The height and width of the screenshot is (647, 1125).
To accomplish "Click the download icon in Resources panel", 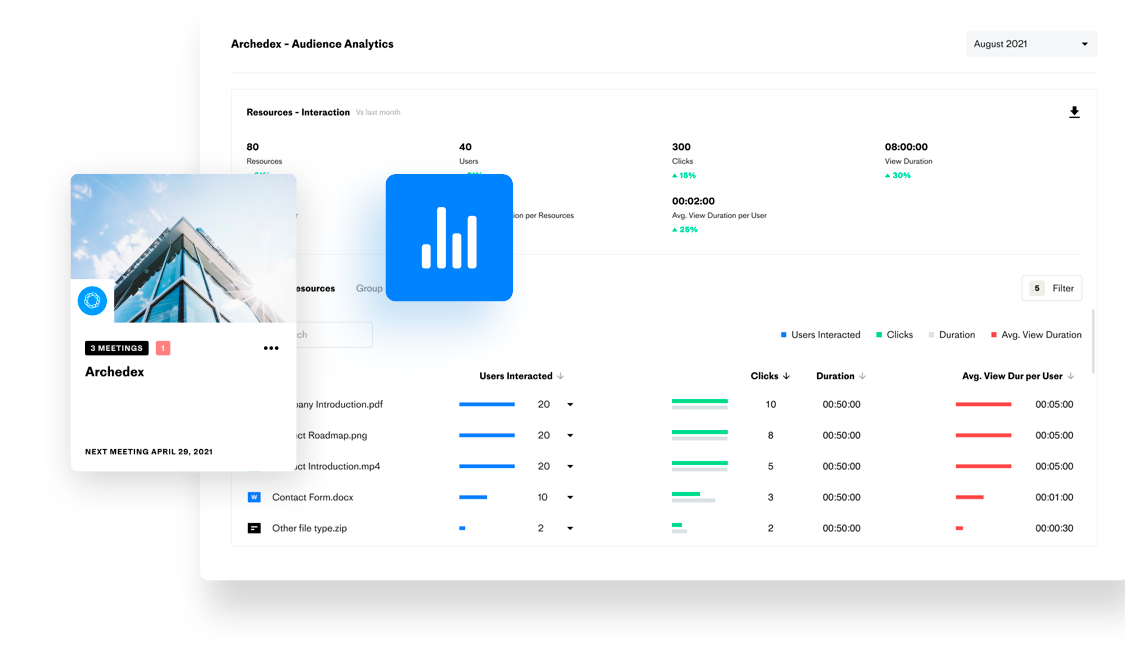I will tap(1074, 113).
